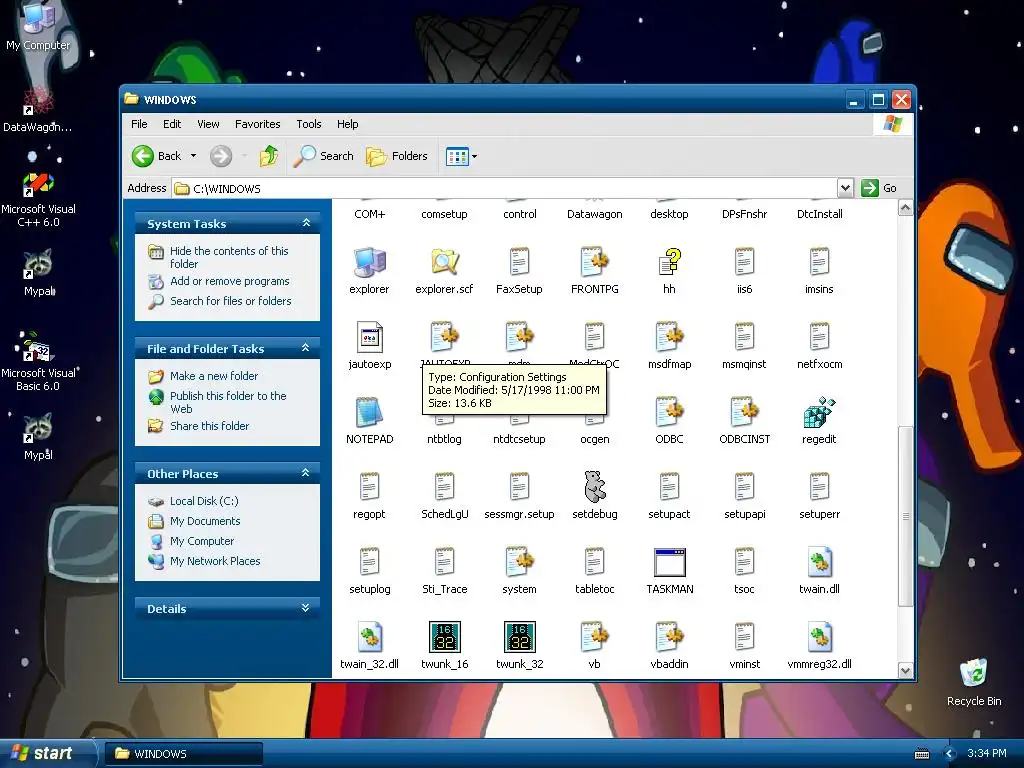This screenshot has width=1024, height=768.
Task: Click Share this folder link
Action: [x=210, y=426]
